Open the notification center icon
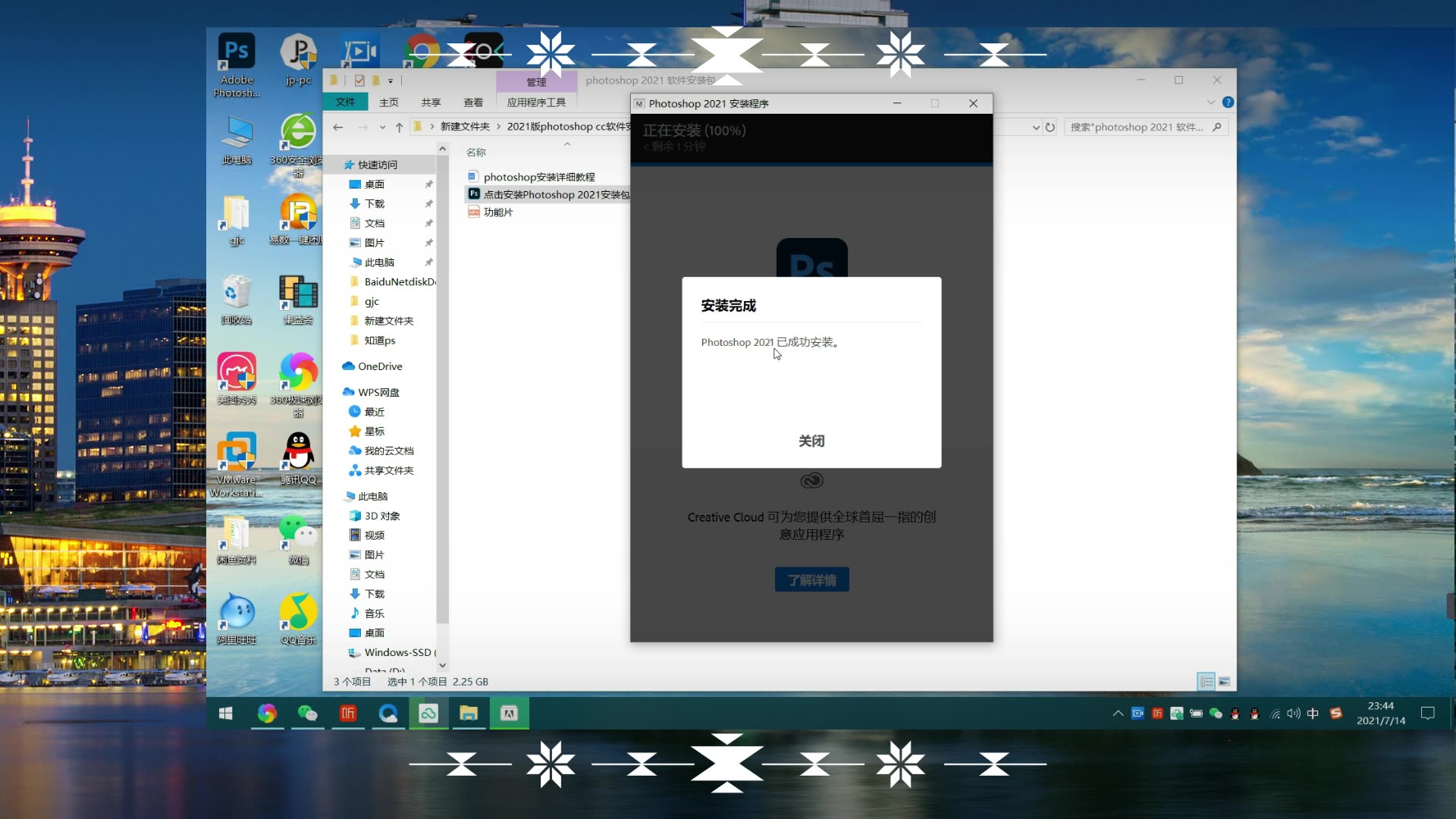This screenshot has width=1456, height=819. (1428, 714)
